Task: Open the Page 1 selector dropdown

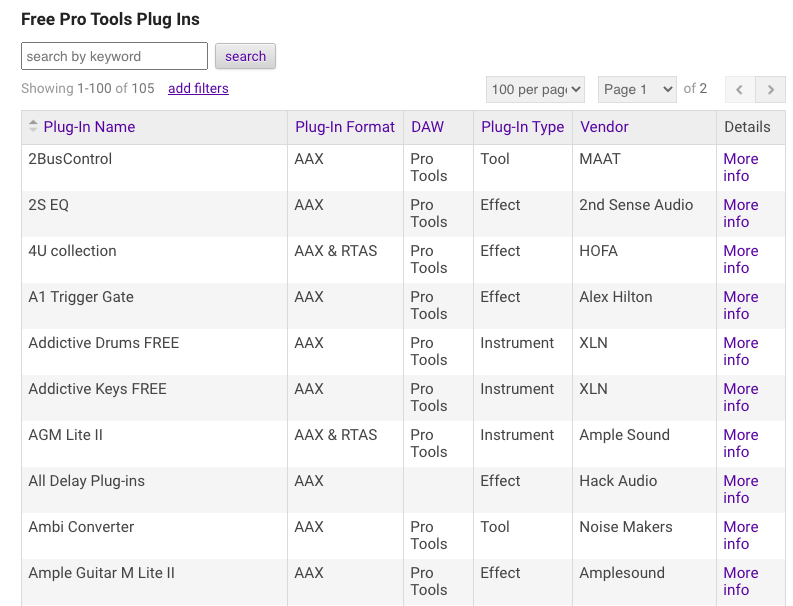Action: click(637, 90)
